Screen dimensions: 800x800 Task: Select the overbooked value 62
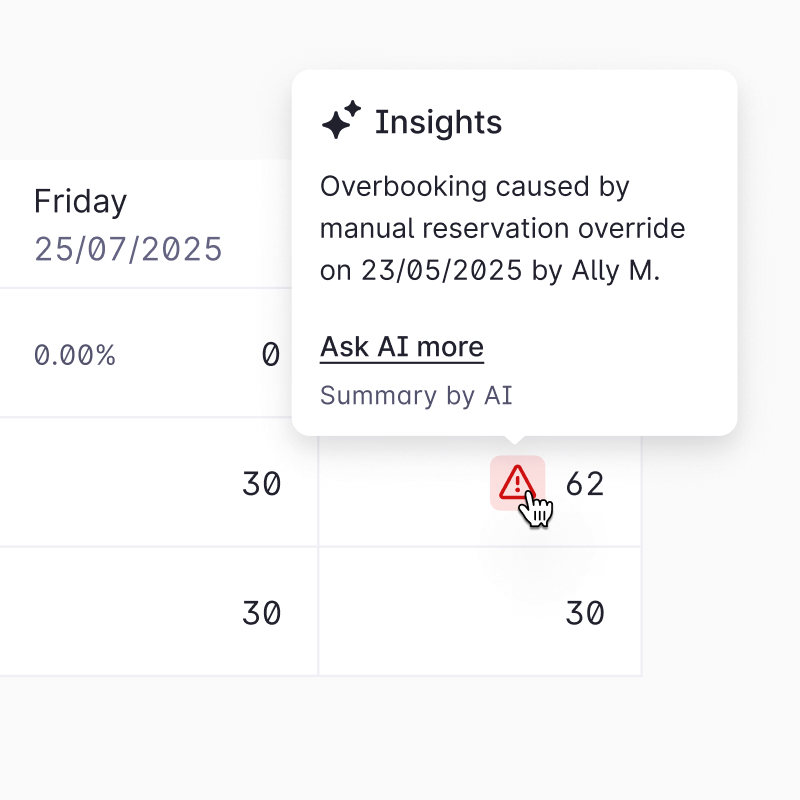(585, 484)
